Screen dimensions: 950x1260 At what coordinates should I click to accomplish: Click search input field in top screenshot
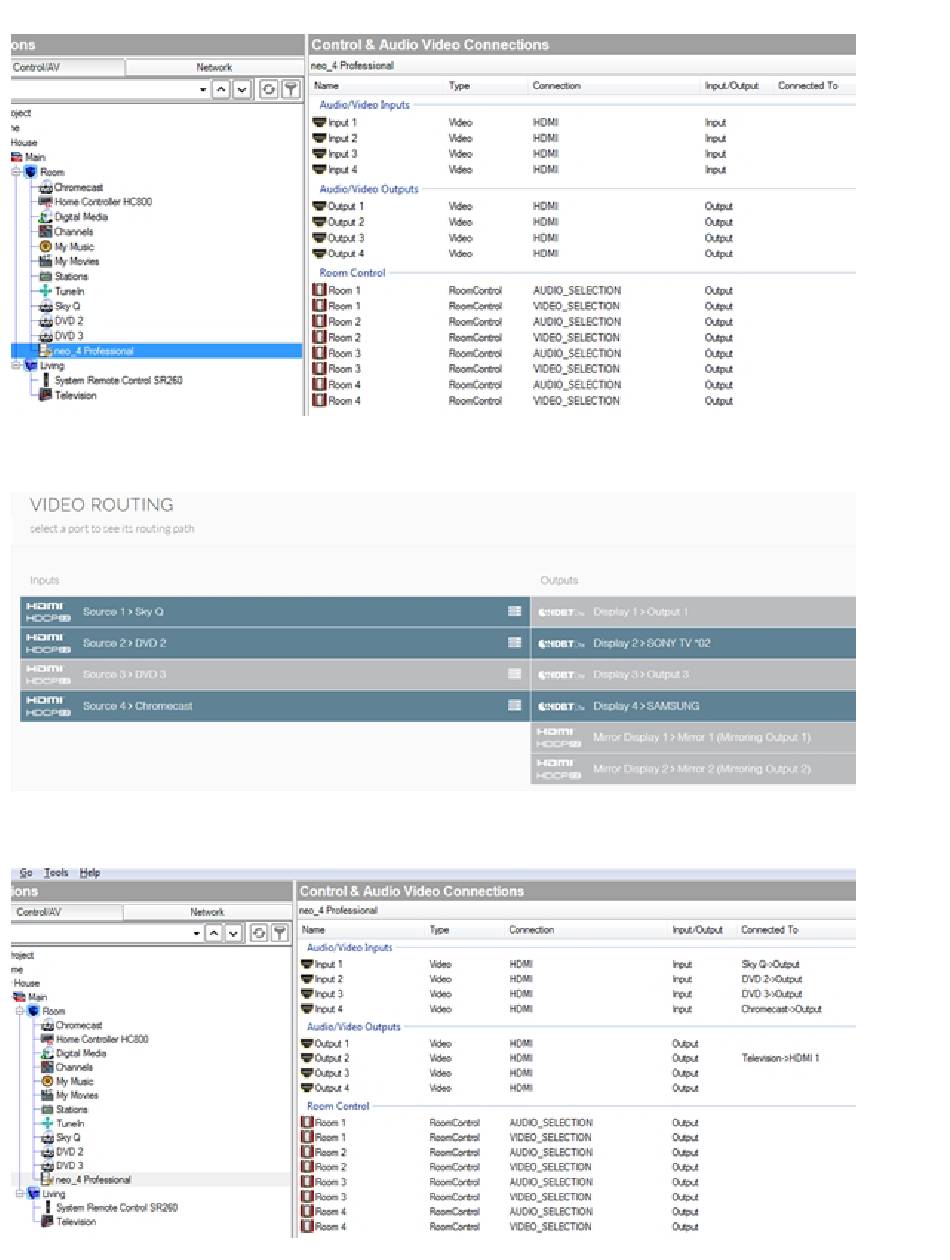(104, 90)
